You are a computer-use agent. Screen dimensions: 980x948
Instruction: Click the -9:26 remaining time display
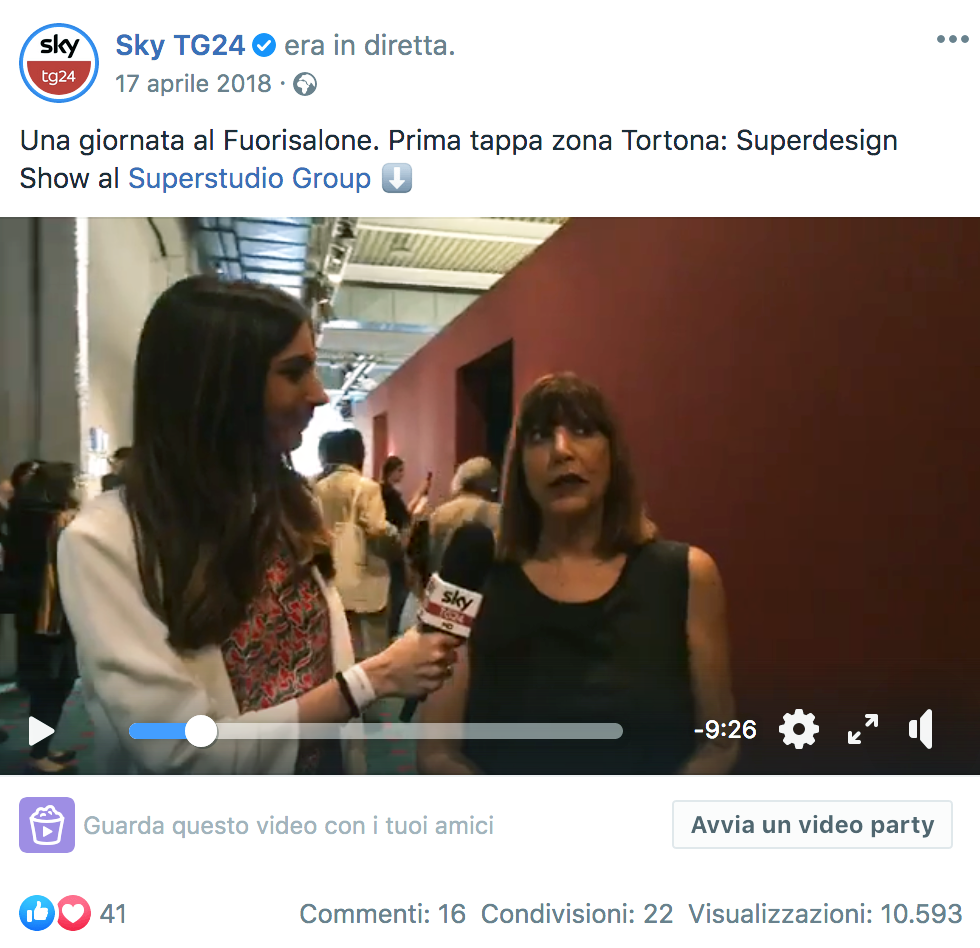tap(725, 729)
